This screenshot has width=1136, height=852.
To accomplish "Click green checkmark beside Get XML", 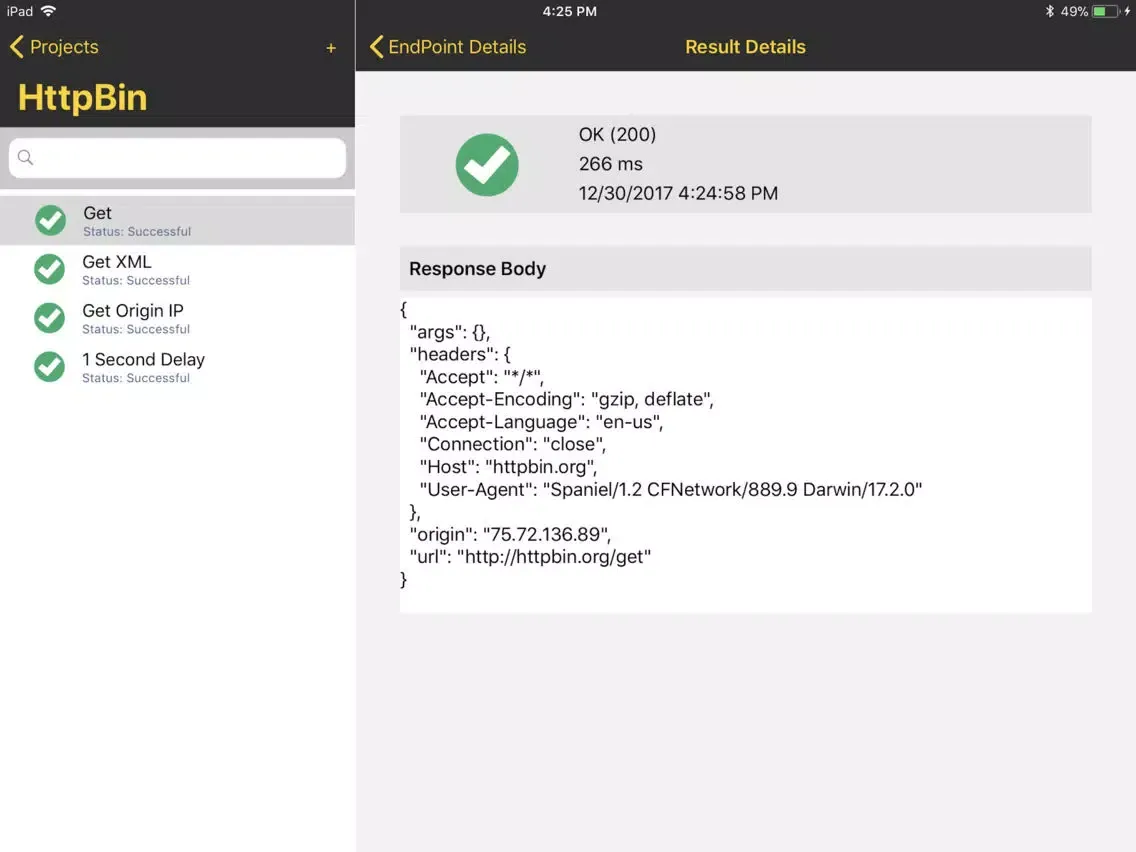I will [x=49, y=270].
